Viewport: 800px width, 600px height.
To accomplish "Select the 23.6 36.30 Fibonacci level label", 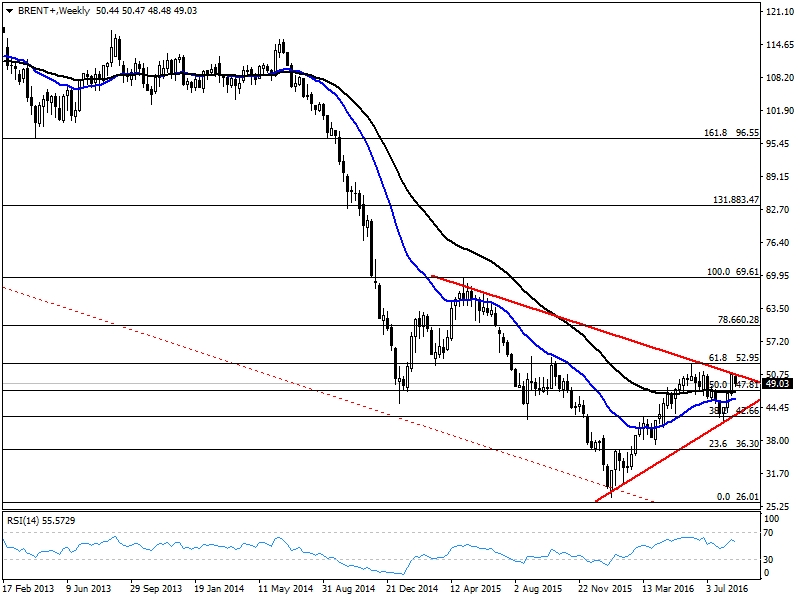I will pyautogui.click(x=734, y=444).
